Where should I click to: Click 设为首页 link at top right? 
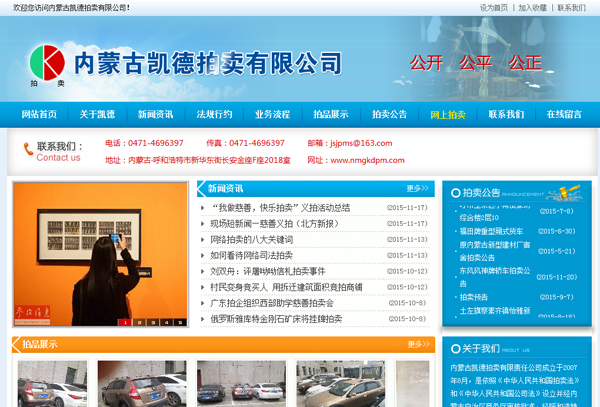click(495, 7)
